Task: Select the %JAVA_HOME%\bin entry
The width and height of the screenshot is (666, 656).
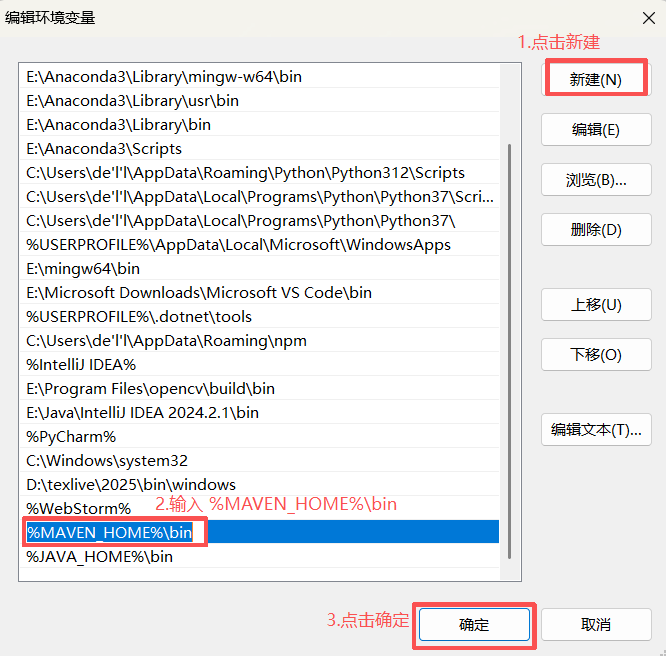Action: click(x=260, y=557)
